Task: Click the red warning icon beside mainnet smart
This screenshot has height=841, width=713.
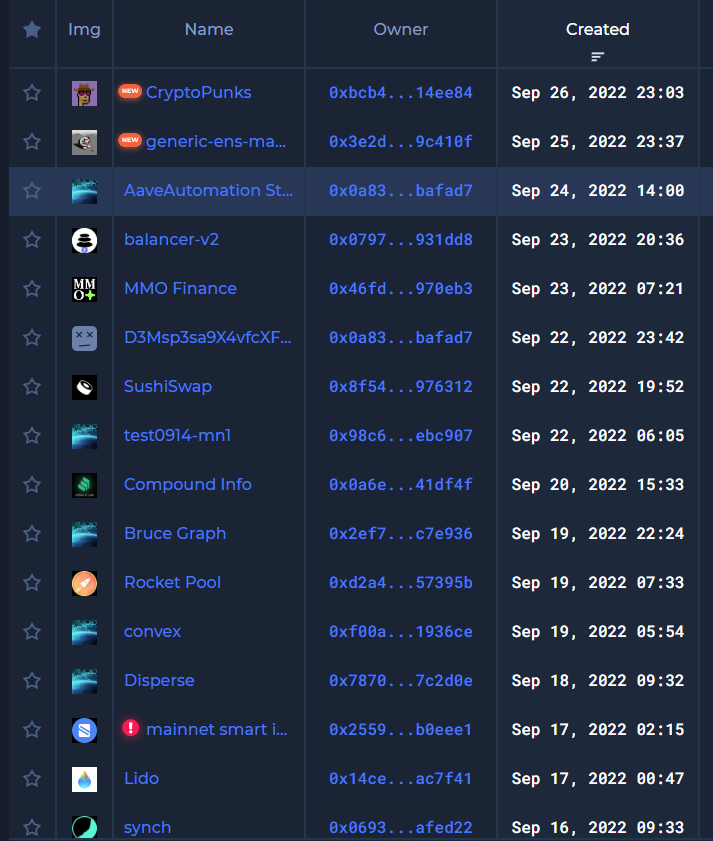Action: click(130, 728)
